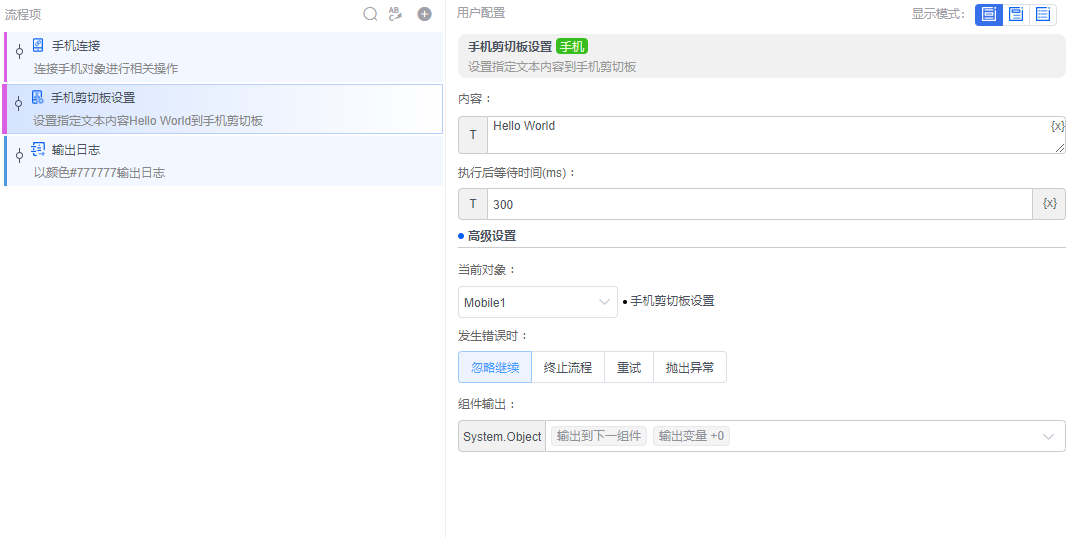This screenshot has width=1072, height=538.
Task: Select the 手机剪切板设置 flow step
Action: 224,109
